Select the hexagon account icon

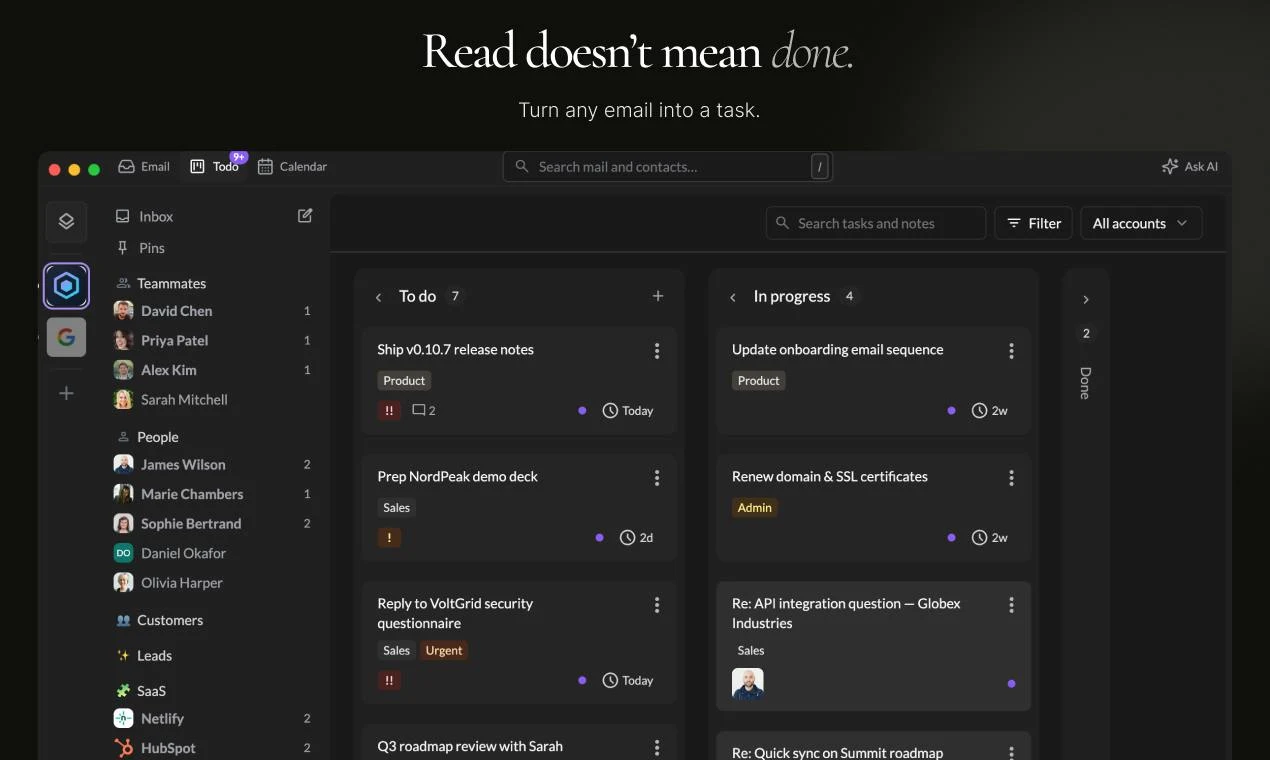coord(66,286)
